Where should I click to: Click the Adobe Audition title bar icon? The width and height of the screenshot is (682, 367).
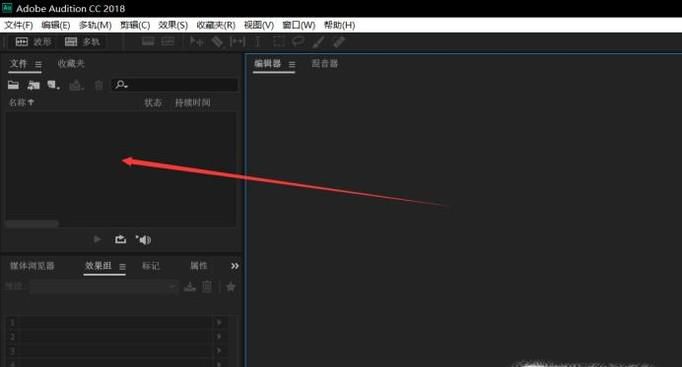click(x=7, y=7)
